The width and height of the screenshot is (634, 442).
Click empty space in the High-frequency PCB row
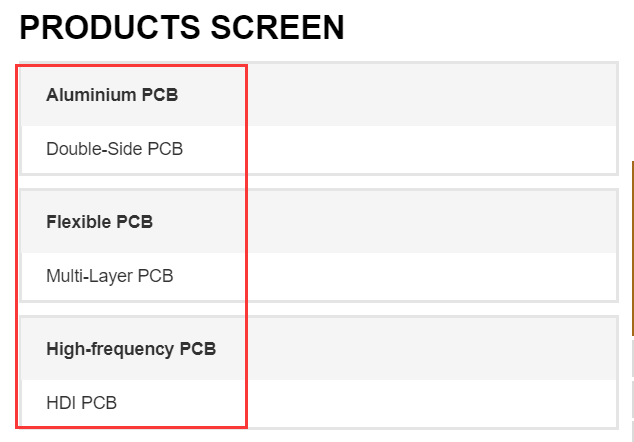click(x=430, y=349)
